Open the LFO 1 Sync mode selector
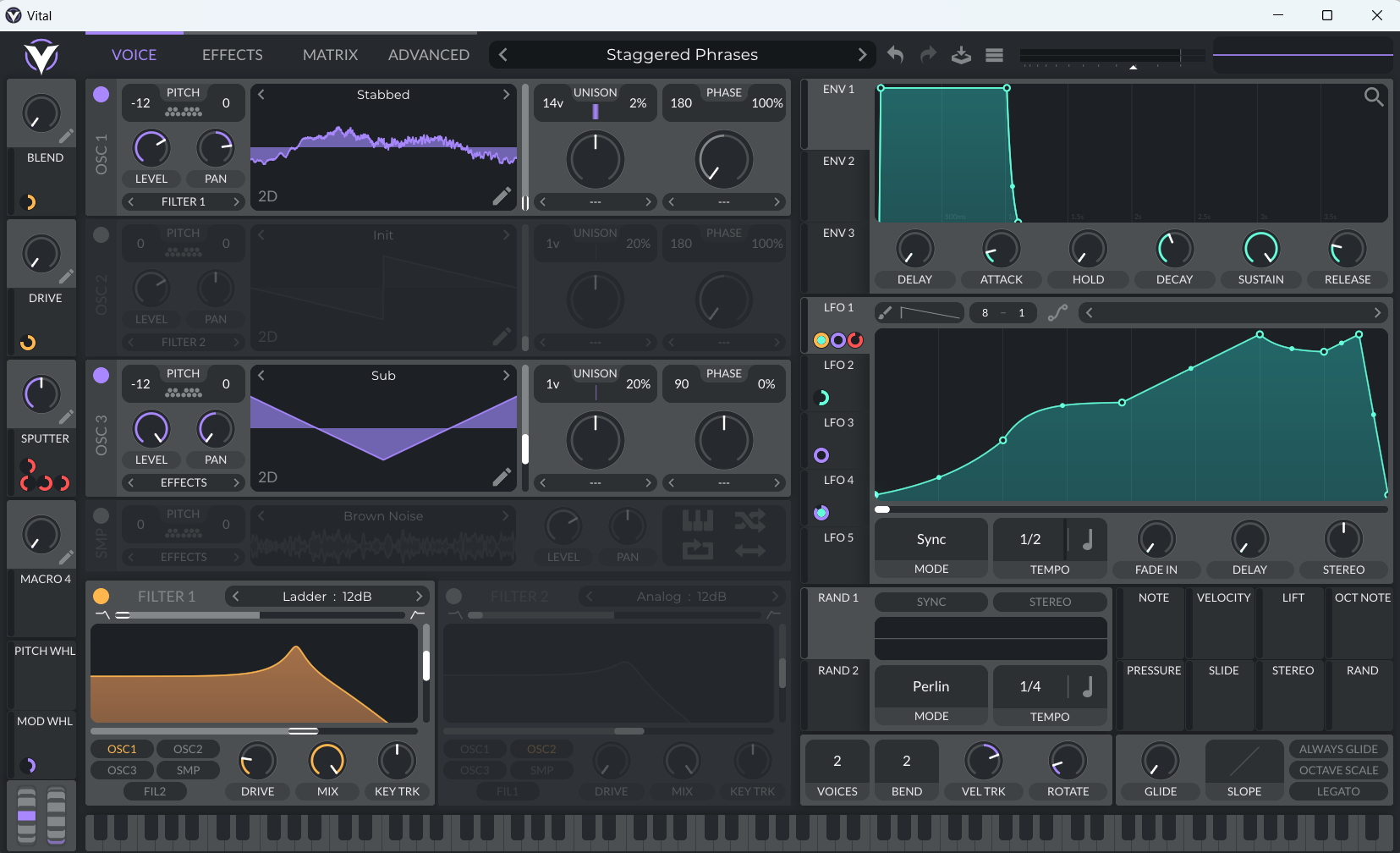The image size is (1400, 853). pyautogui.click(x=931, y=540)
